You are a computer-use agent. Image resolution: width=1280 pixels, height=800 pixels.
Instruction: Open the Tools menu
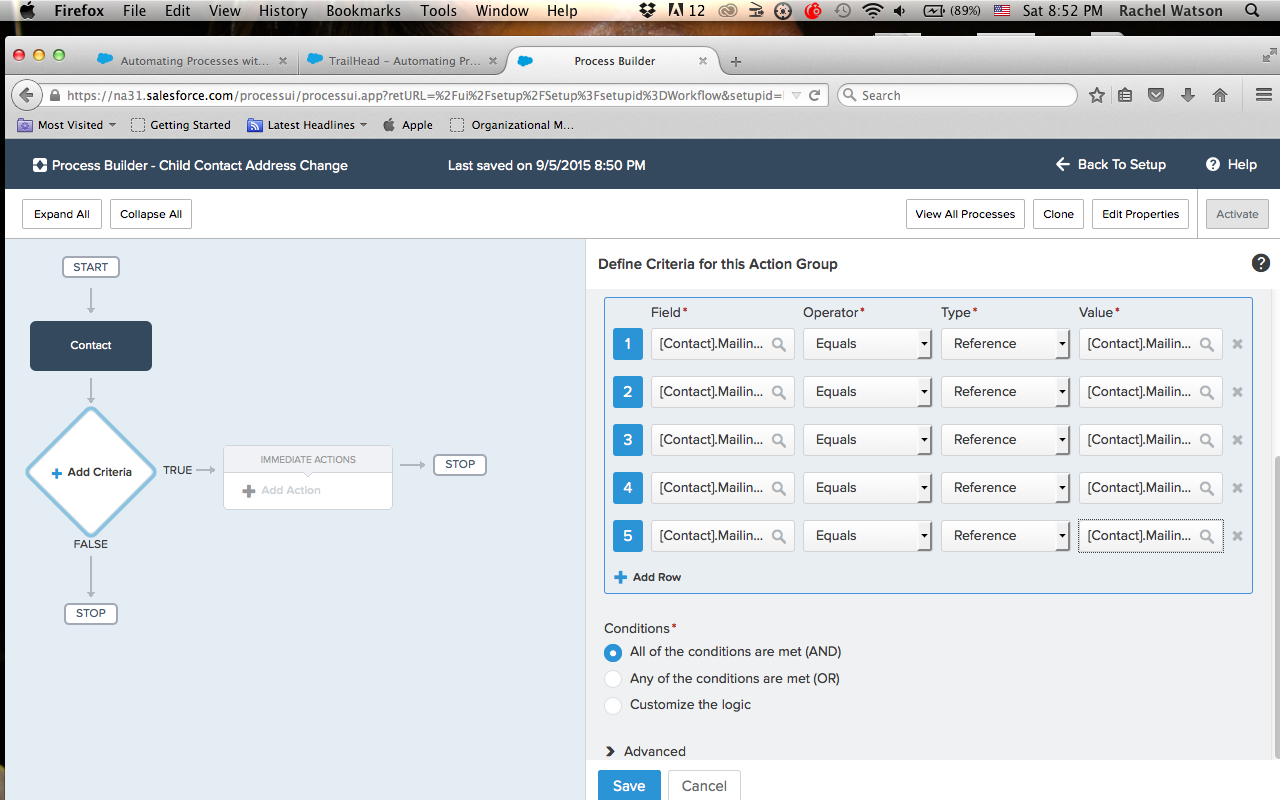[439, 11]
